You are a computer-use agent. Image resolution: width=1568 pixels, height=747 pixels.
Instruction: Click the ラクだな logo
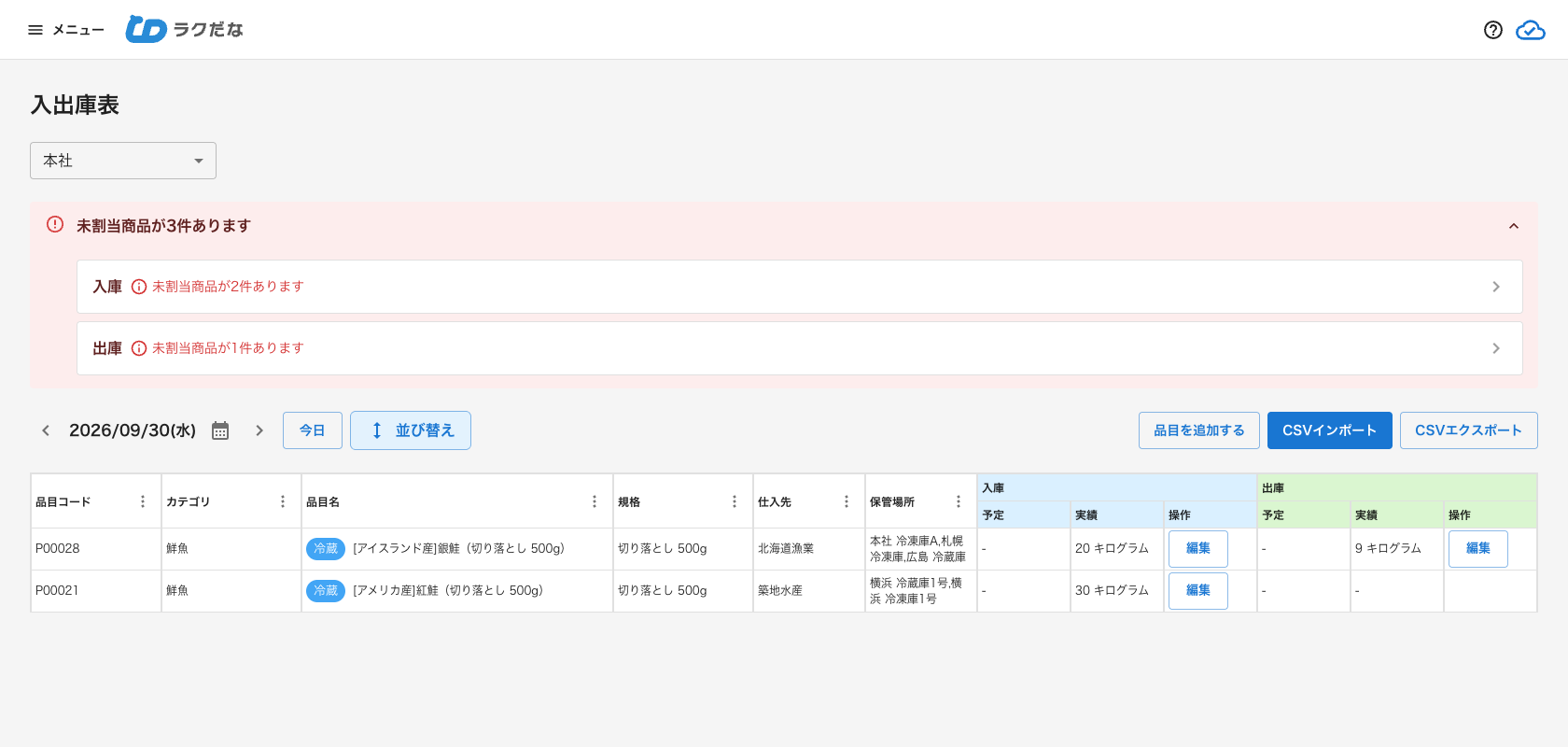tap(185, 30)
